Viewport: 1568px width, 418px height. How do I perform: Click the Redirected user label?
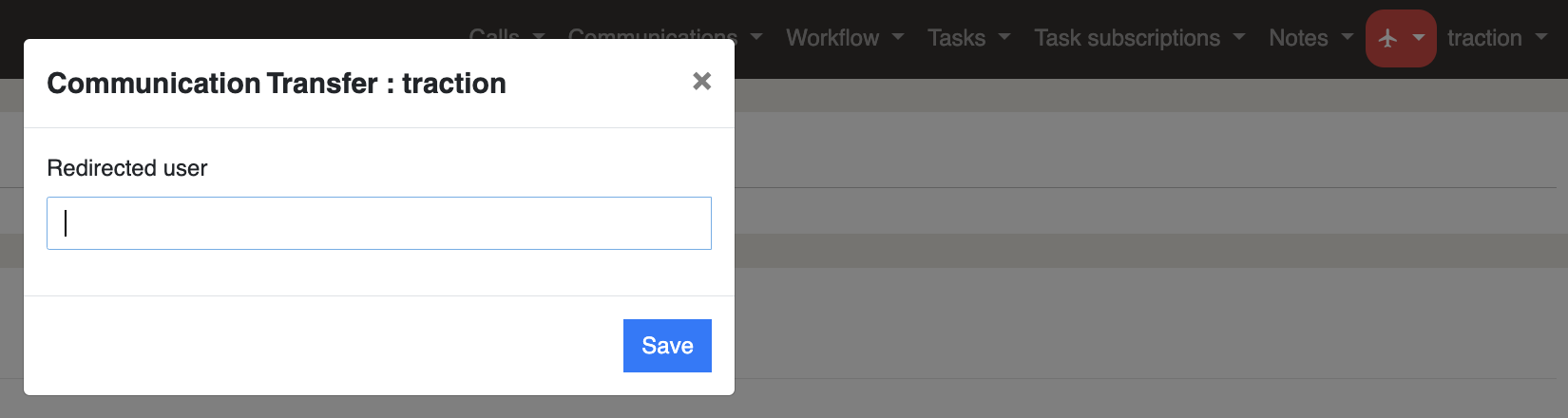pos(127,168)
